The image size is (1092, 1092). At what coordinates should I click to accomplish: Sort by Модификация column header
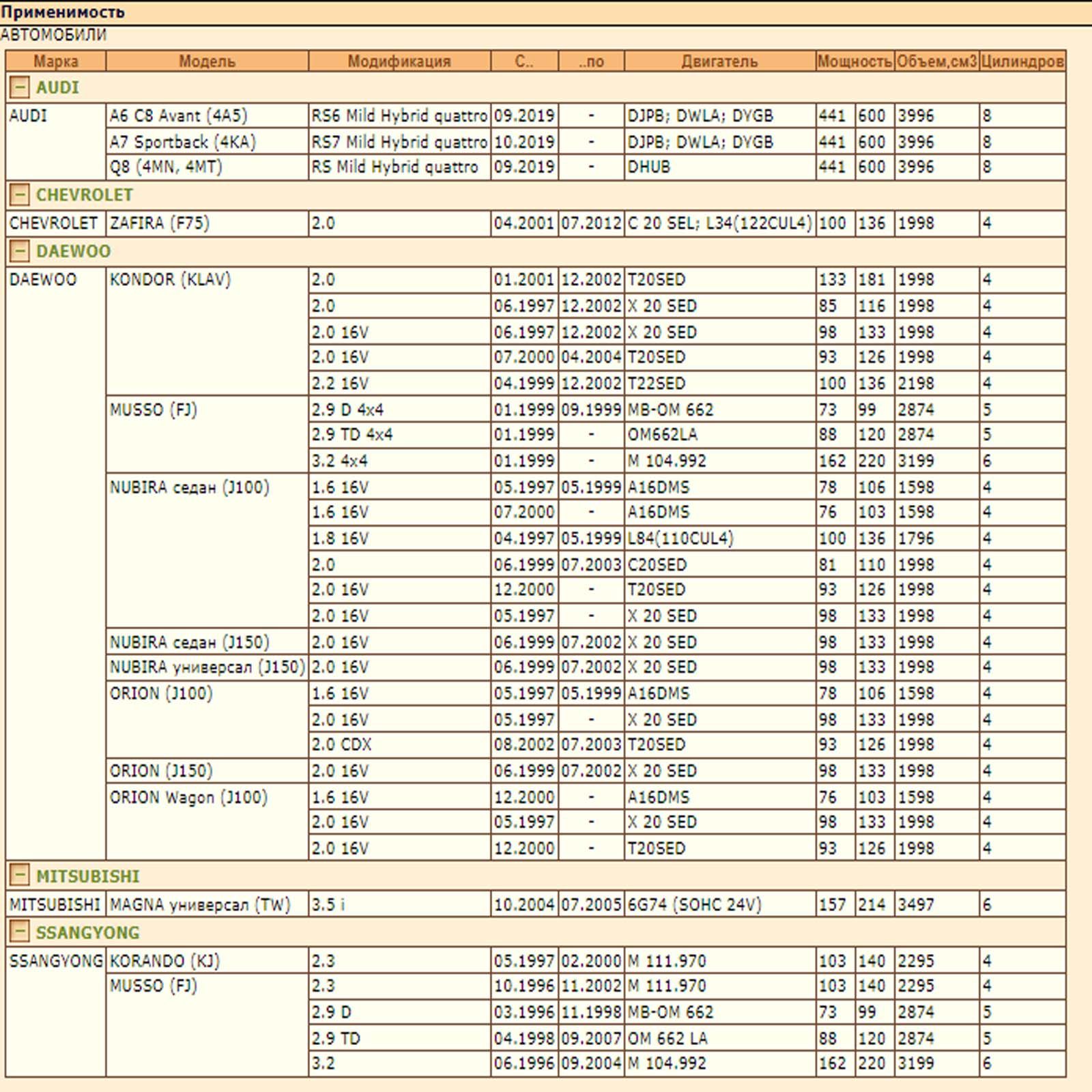coord(399,61)
